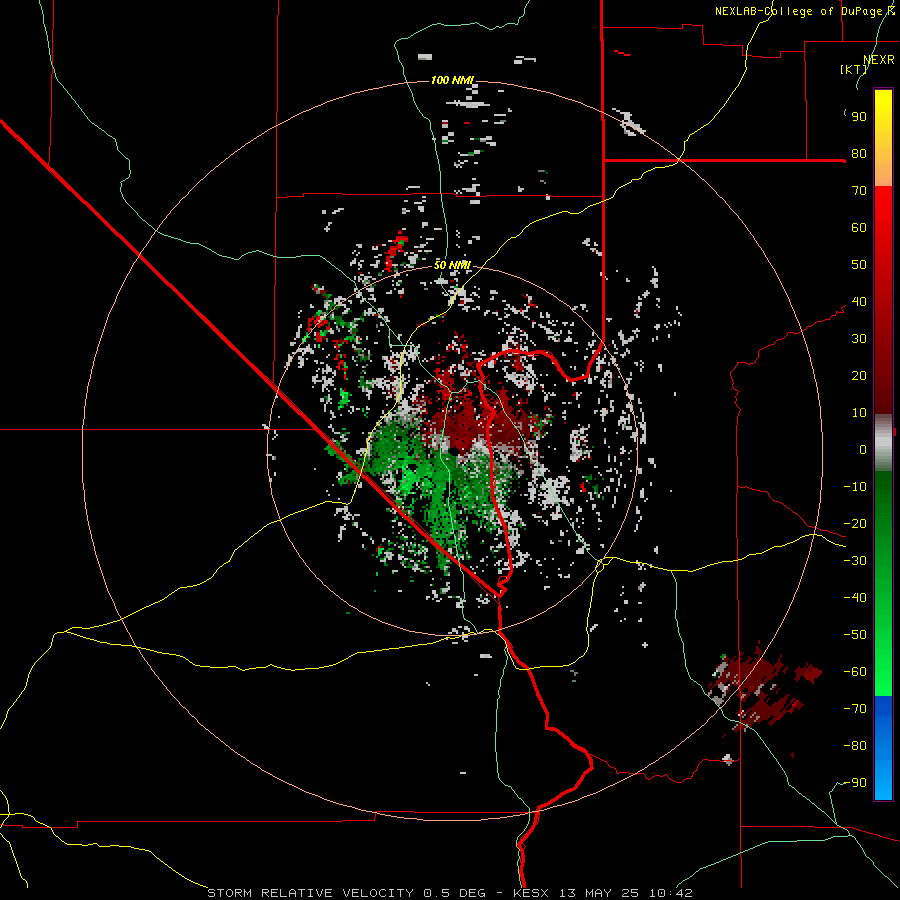The width and height of the screenshot is (900, 900).
Task: Click the "0" scale value
Action: tap(863, 450)
